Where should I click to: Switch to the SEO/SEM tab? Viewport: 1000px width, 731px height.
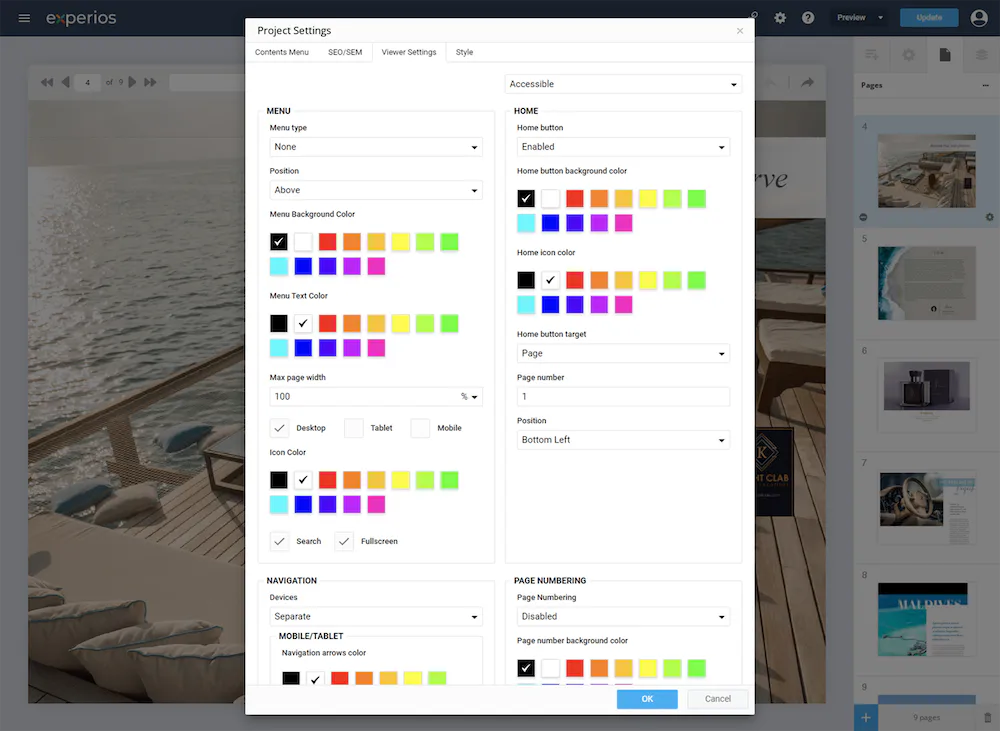345,52
